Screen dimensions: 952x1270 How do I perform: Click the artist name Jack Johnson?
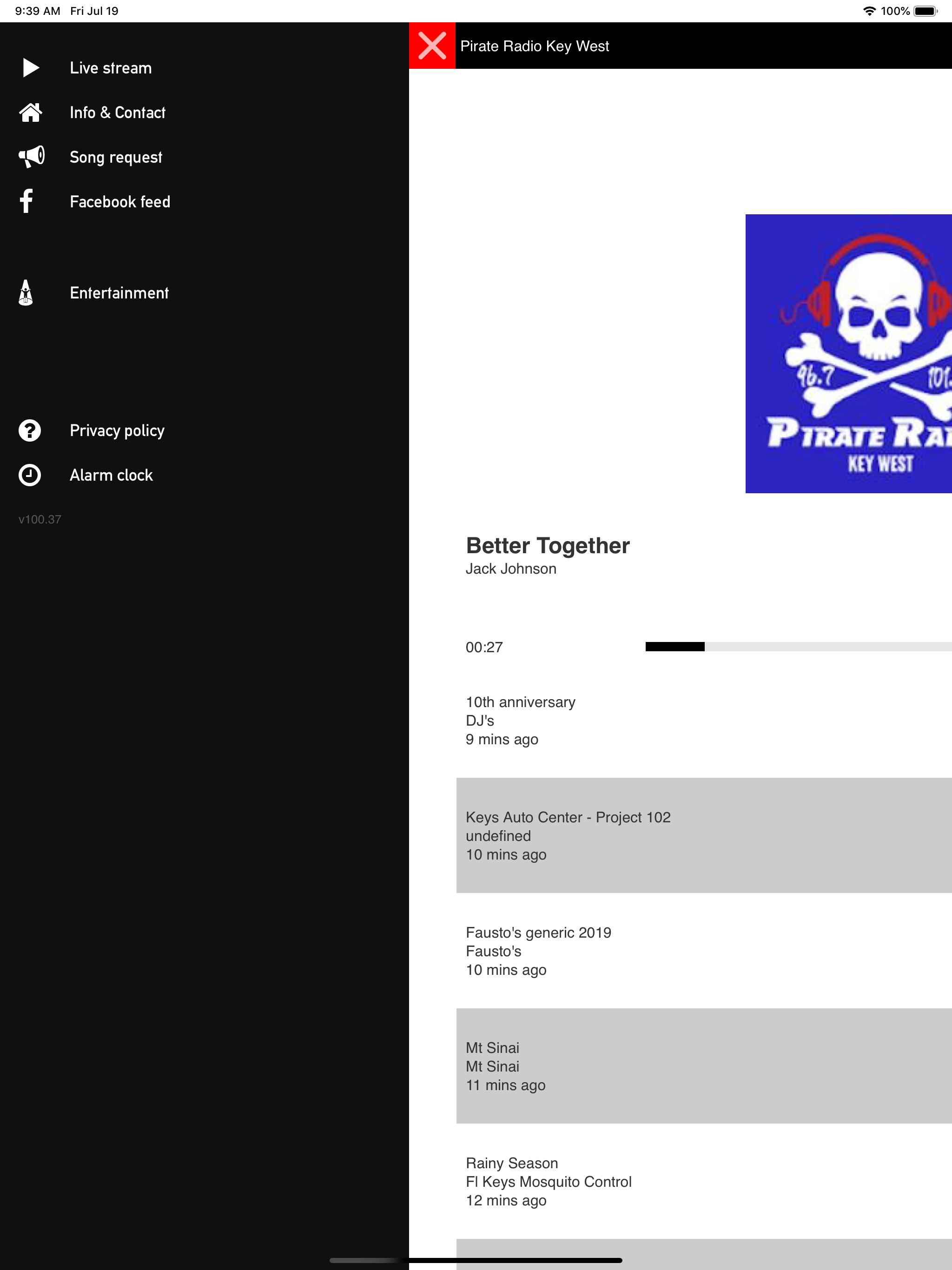click(x=511, y=569)
